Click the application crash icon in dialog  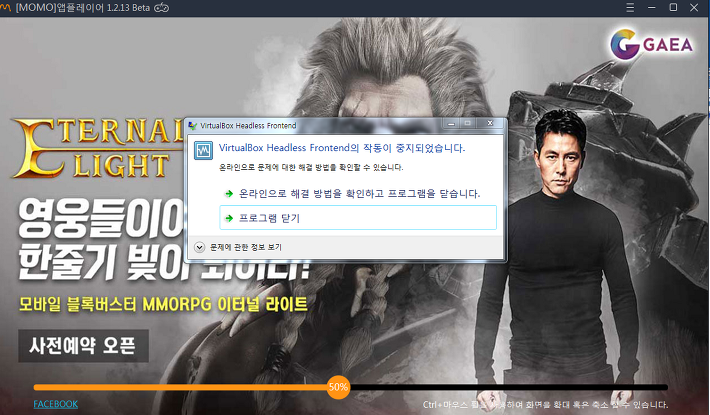pos(203,150)
